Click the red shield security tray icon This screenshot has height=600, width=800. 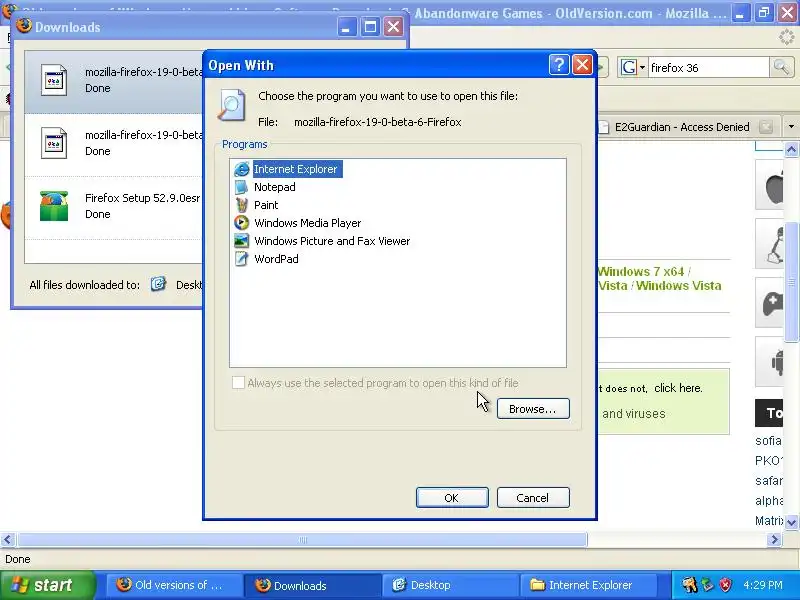726,585
